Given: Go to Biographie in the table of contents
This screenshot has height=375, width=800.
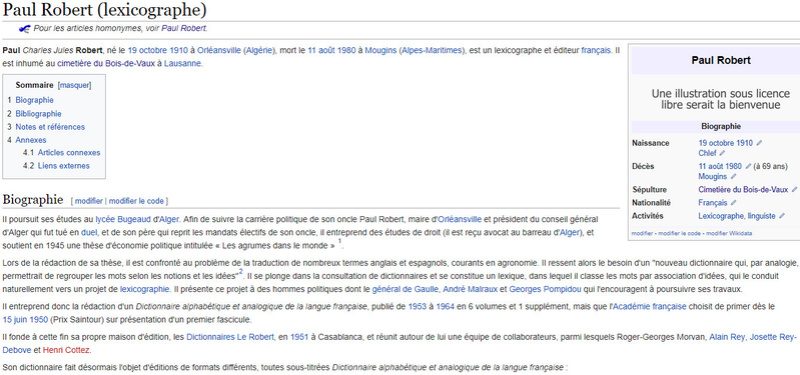Looking at the screenshot, I should (x=34, y=100).
